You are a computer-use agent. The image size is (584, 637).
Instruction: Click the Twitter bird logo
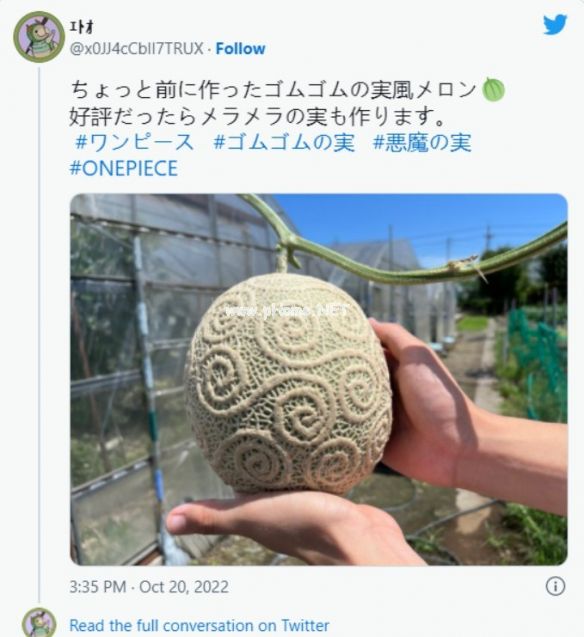(555, 25)
